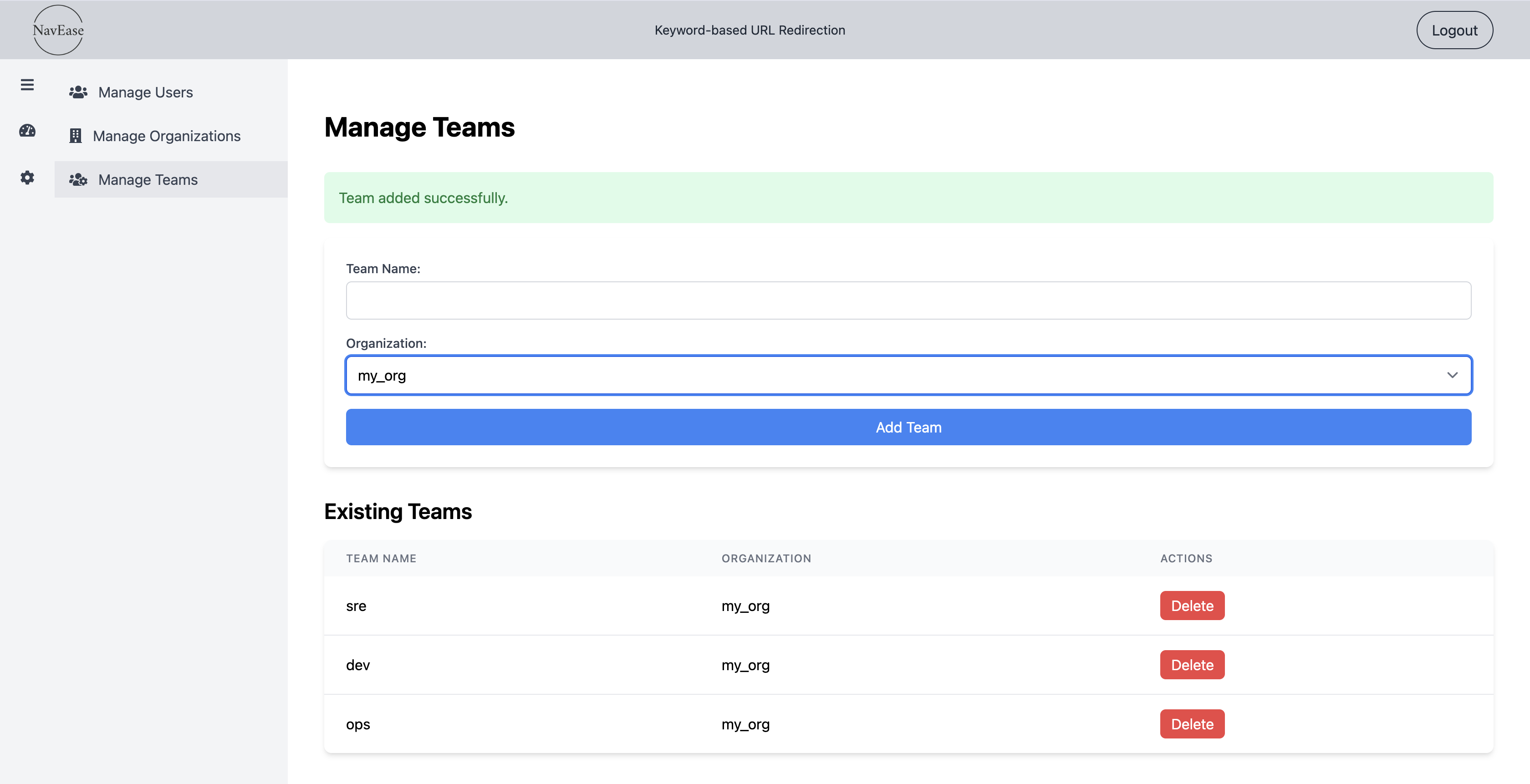Click the TEAM NAME column header
The height and width of the screenshot is (784, 1530).
coord(381,558)
